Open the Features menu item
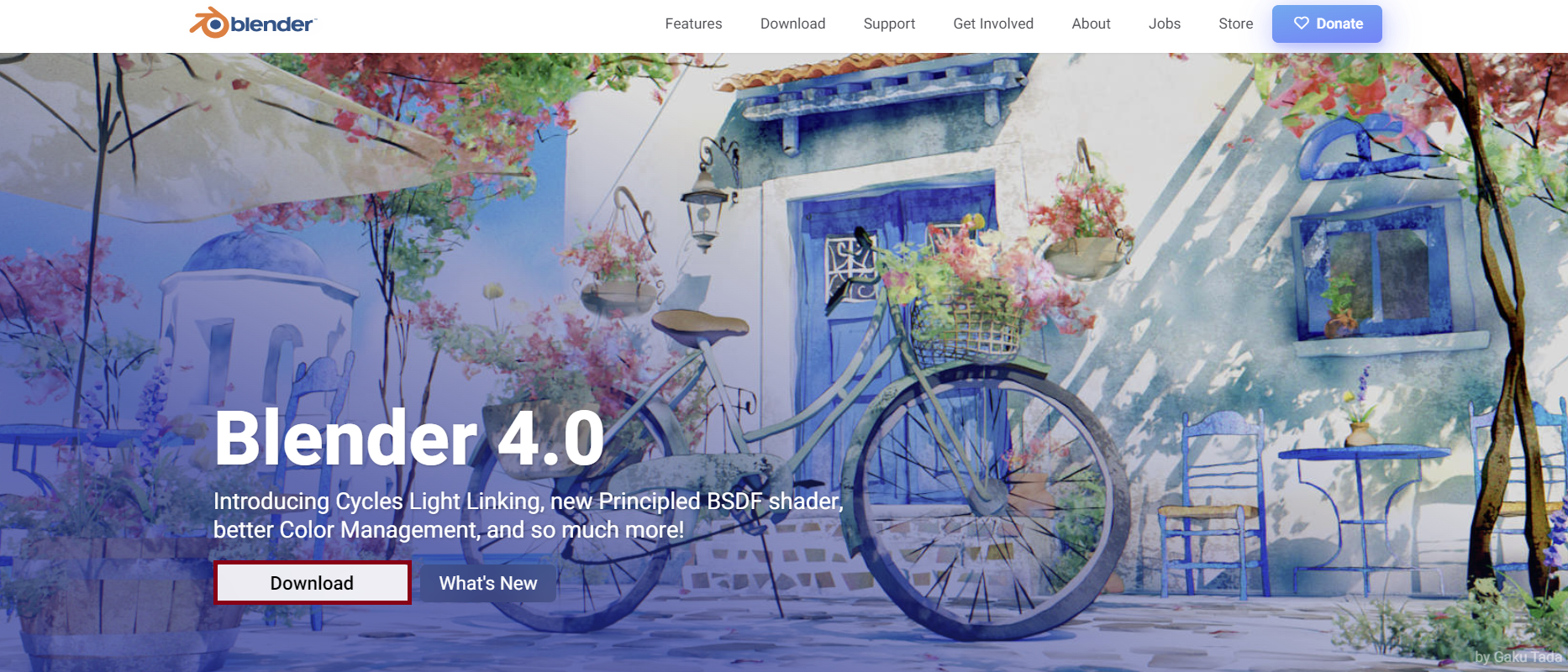1568x672 pixels. 693,24
